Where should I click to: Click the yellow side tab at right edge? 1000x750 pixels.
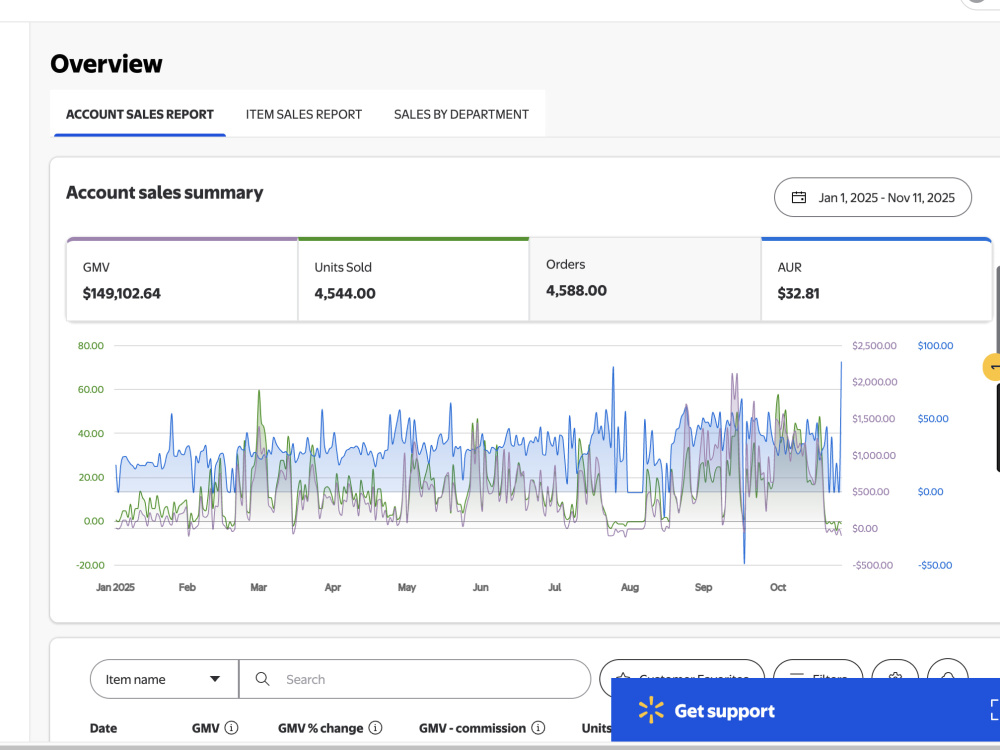[x=992, y=367]
